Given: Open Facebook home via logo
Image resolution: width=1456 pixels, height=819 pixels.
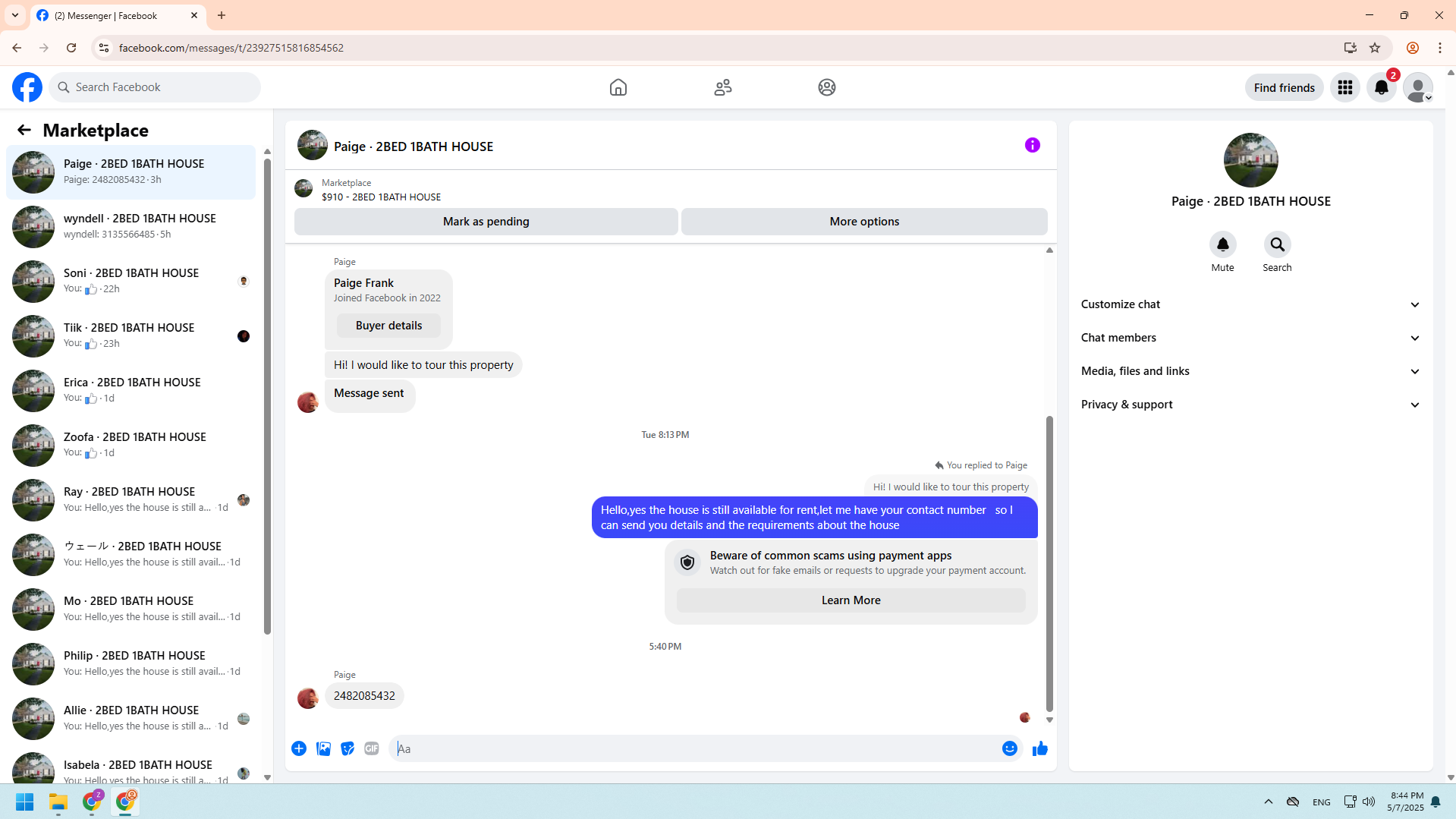Looking at the screenshot, I should pos(27,87).
